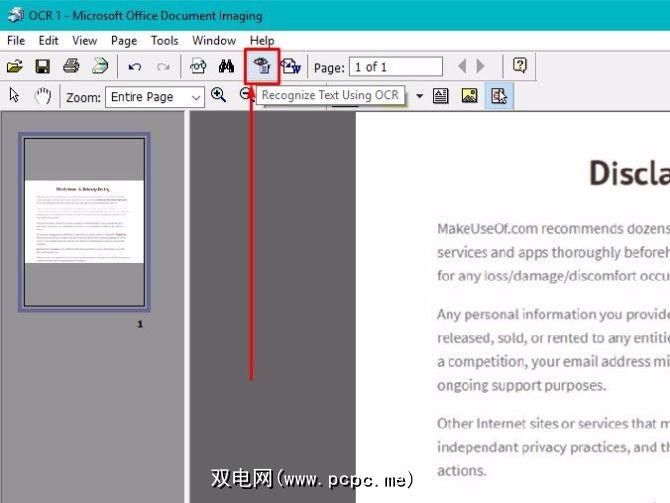The width and height of the screenshot is (670, 503).
Task: Click the text 'Other Internet sites or services'
Action: [532, 424]
